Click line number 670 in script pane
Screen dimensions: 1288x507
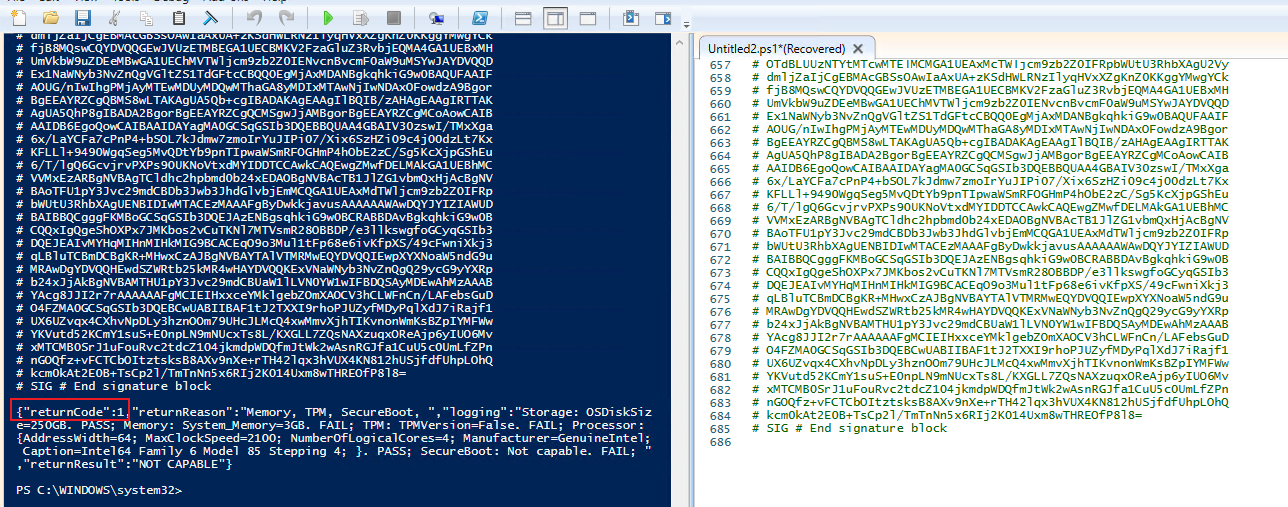pyautogui.click(x=720, y=233)
